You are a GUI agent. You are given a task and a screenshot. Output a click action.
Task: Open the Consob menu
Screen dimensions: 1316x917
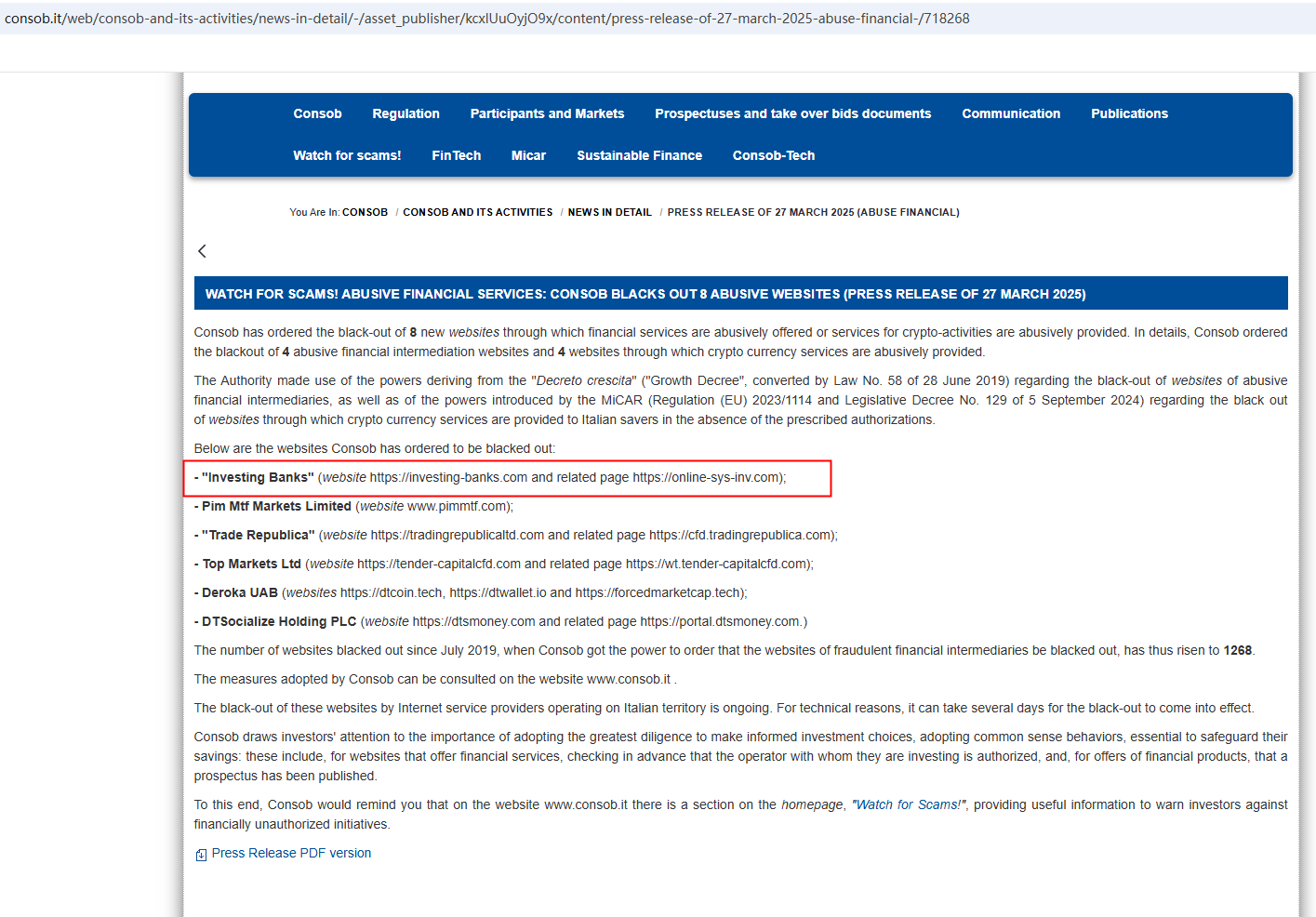click(317, 113)
